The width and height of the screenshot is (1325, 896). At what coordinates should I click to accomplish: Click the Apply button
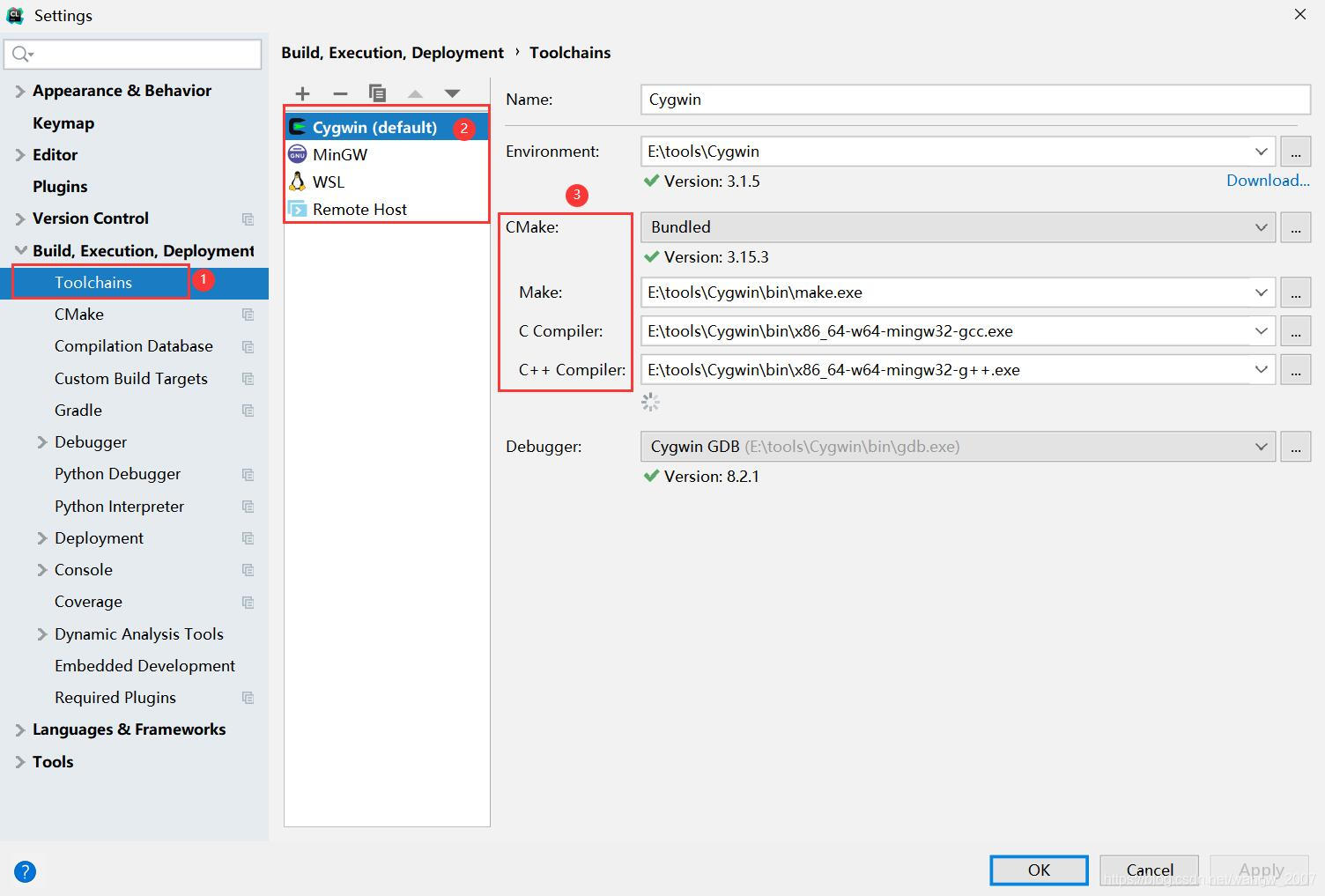[x=1261, y=870]
